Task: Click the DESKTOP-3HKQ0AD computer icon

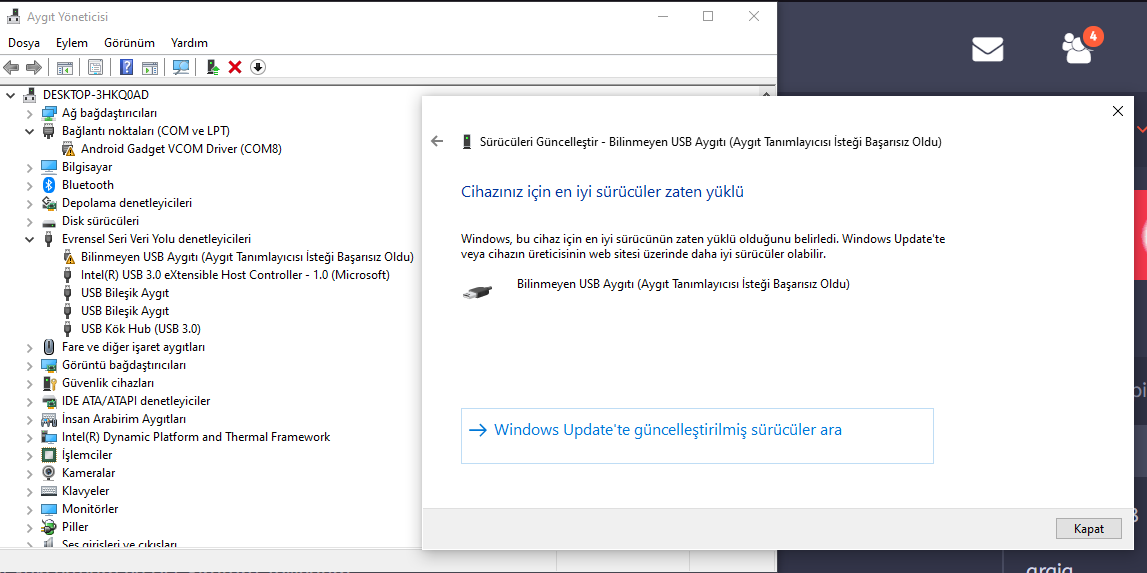Action: coord(31,95)
